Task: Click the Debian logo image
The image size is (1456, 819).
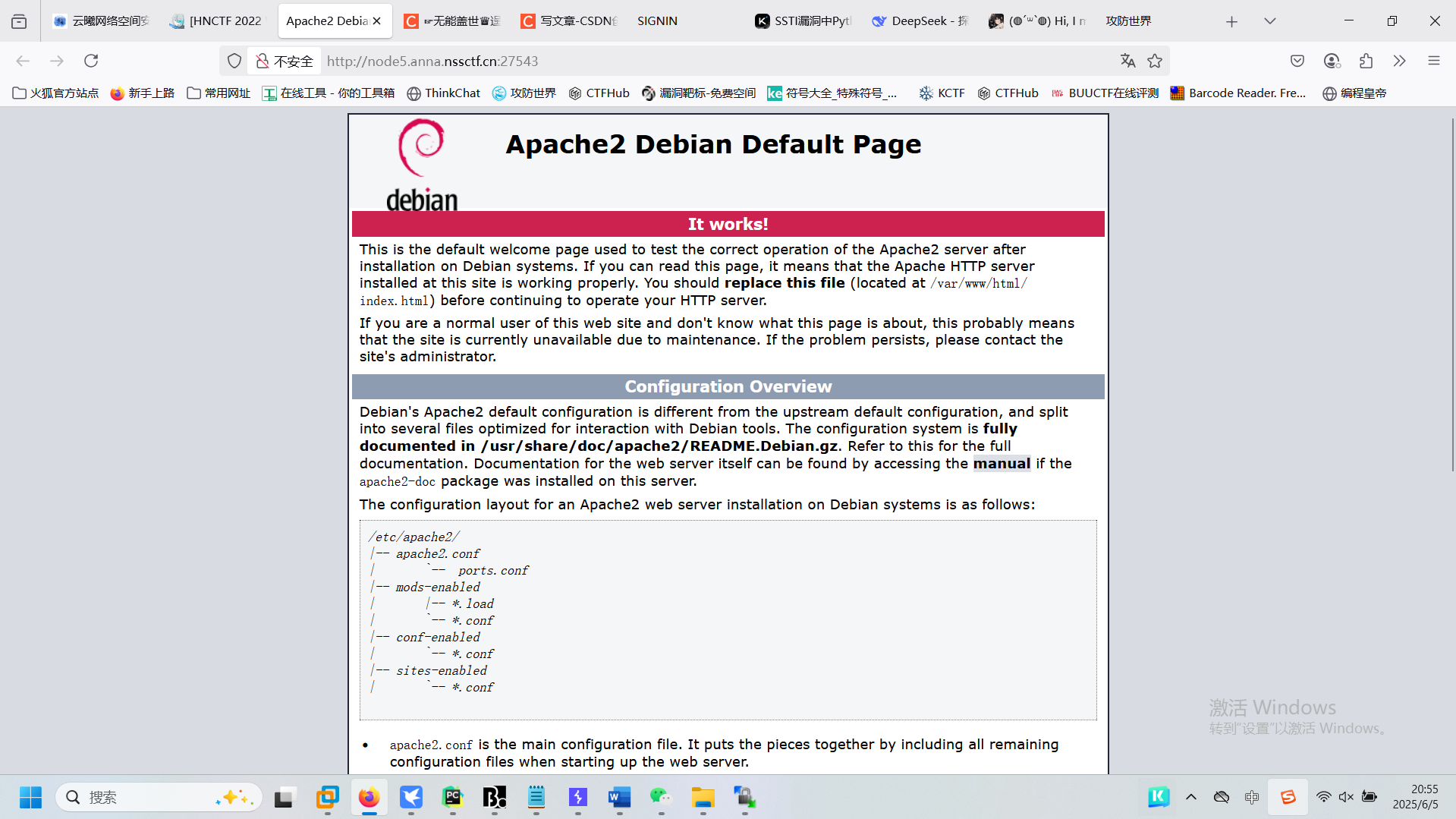Action: 422,165
